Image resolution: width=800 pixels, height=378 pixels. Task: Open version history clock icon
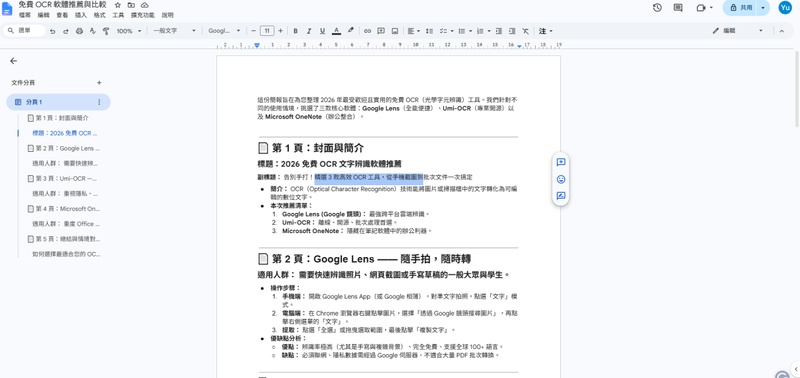[657, 8]
